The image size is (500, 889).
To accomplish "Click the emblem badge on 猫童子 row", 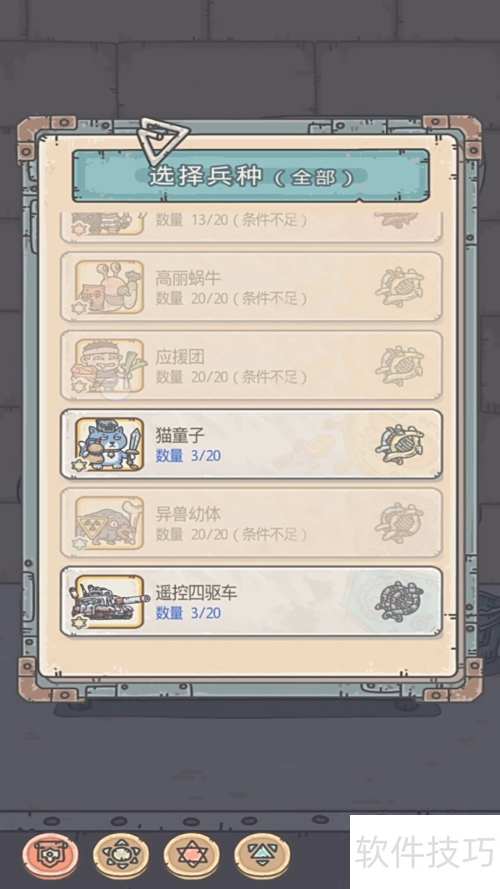I will point(400,444).
